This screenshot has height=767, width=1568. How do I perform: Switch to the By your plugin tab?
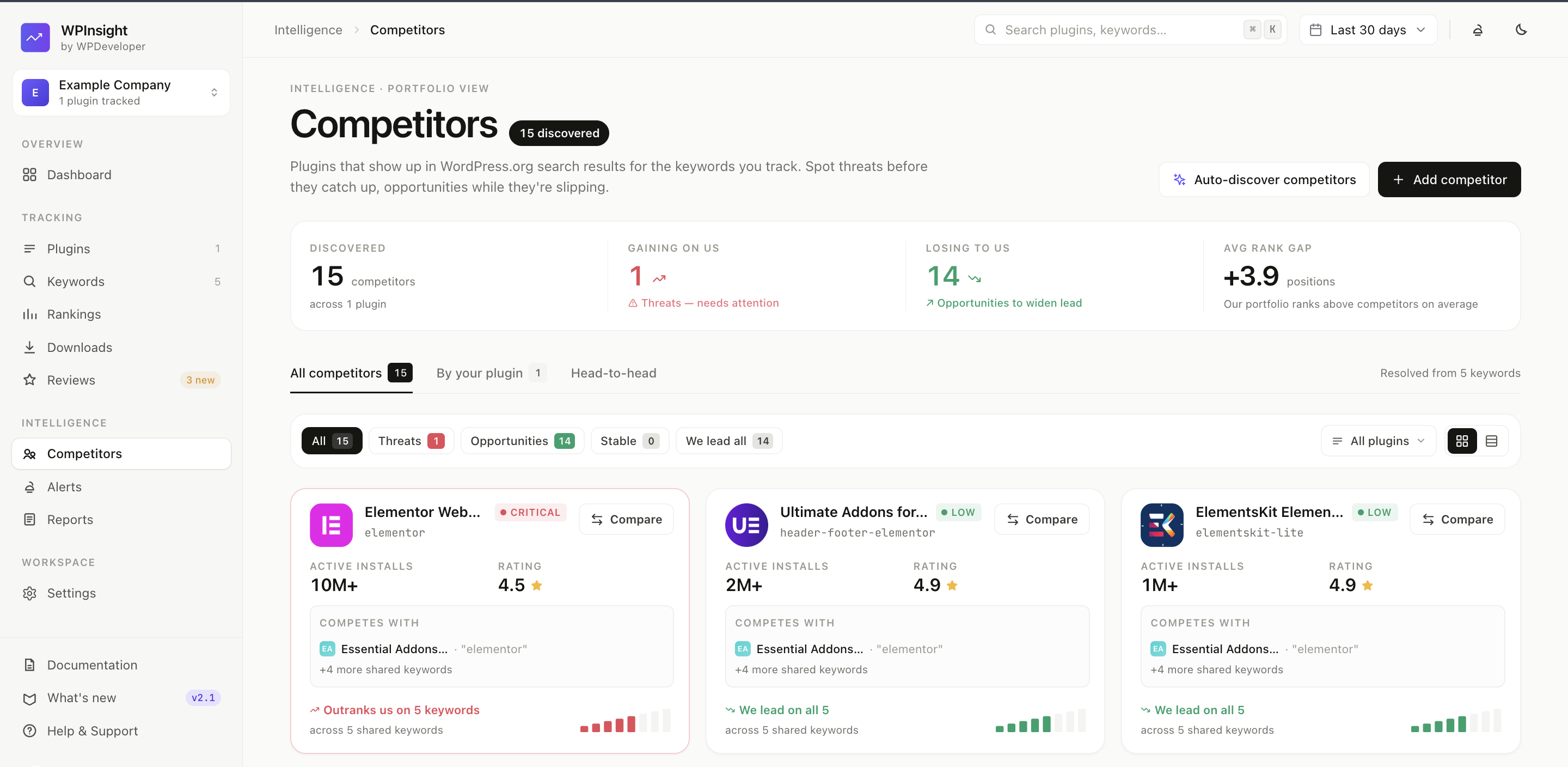pos(491,373)
